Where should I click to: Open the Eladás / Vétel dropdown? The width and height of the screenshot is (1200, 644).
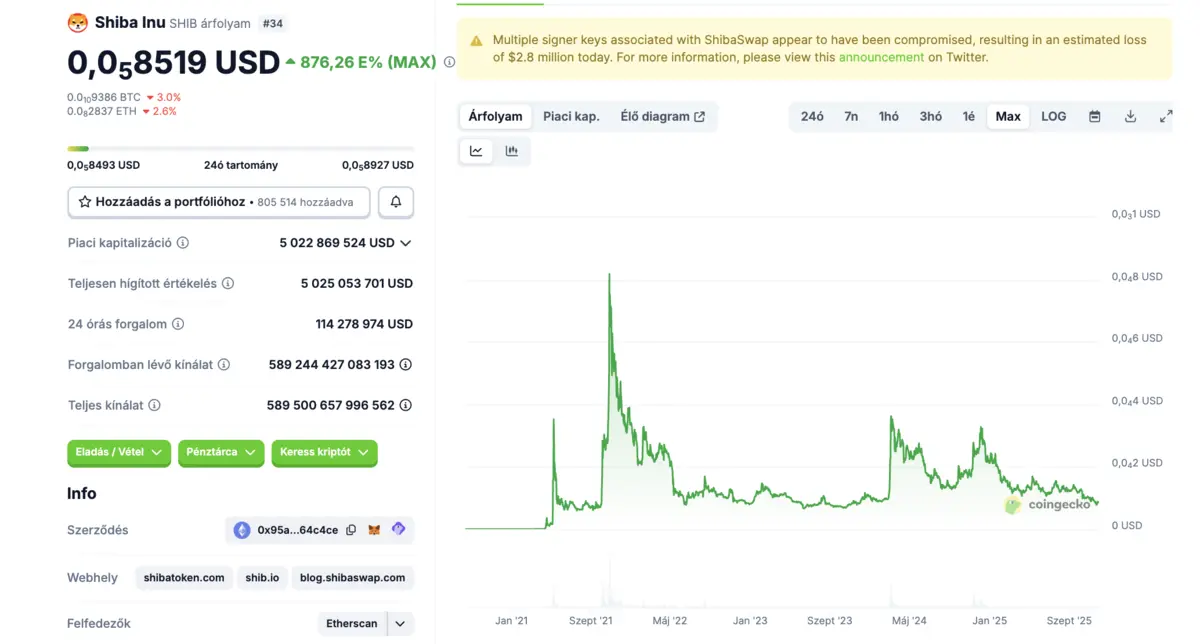[x=119, y=453]
